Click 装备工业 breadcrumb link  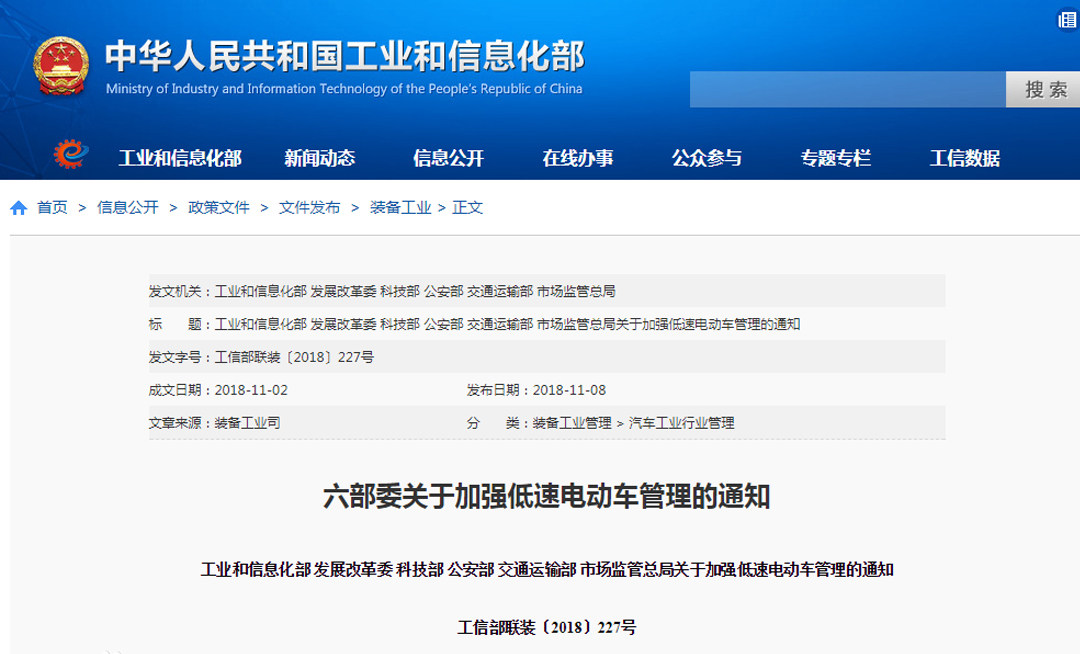click(x=400, y=208)
